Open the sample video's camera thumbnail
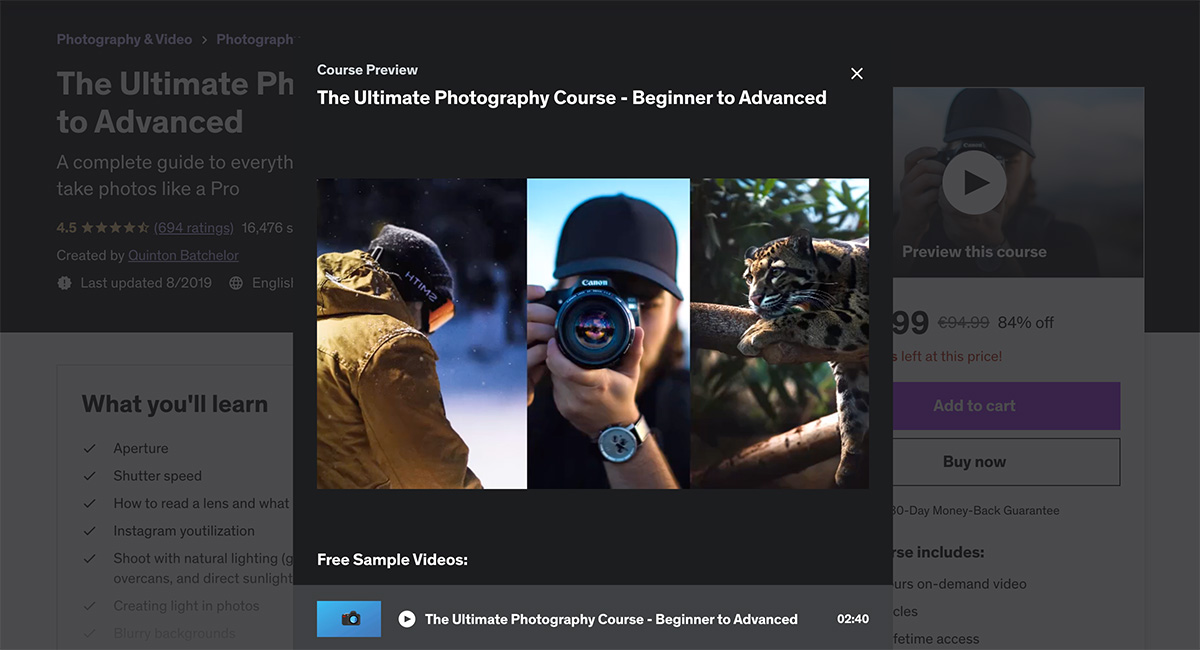 [349, 619]
